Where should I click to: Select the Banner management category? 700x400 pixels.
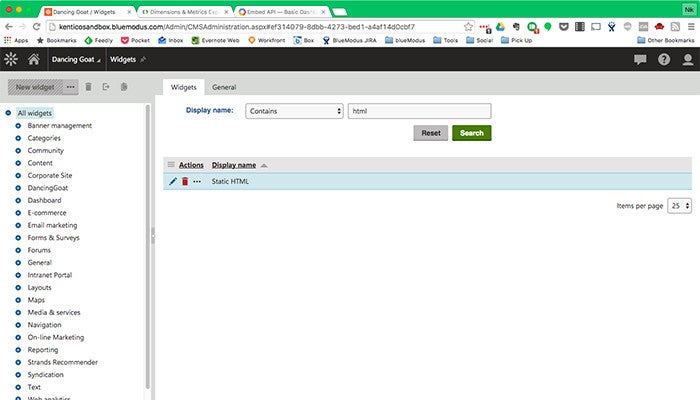click(60, 125)
